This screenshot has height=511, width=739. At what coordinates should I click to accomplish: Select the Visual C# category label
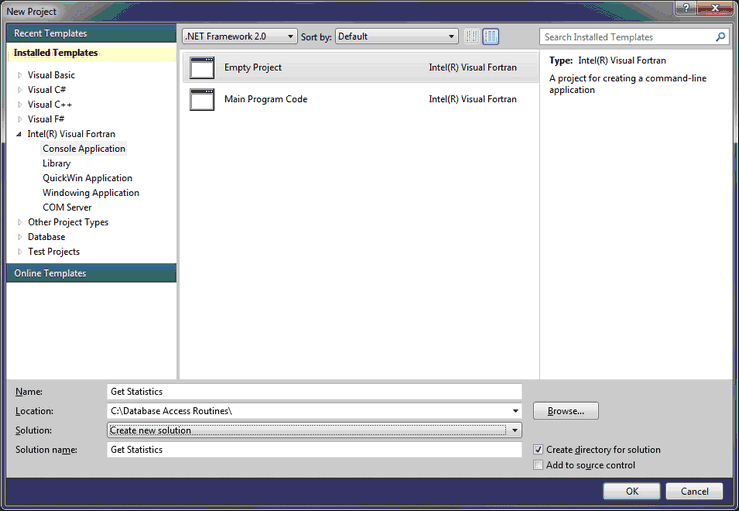click(47, 90)
